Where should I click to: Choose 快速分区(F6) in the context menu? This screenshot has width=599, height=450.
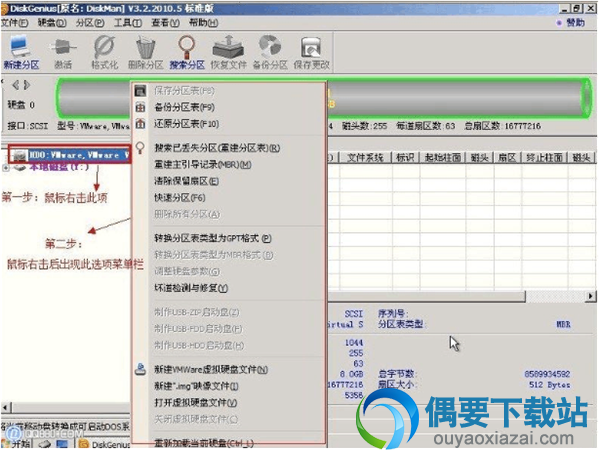[x=180, y=197]
